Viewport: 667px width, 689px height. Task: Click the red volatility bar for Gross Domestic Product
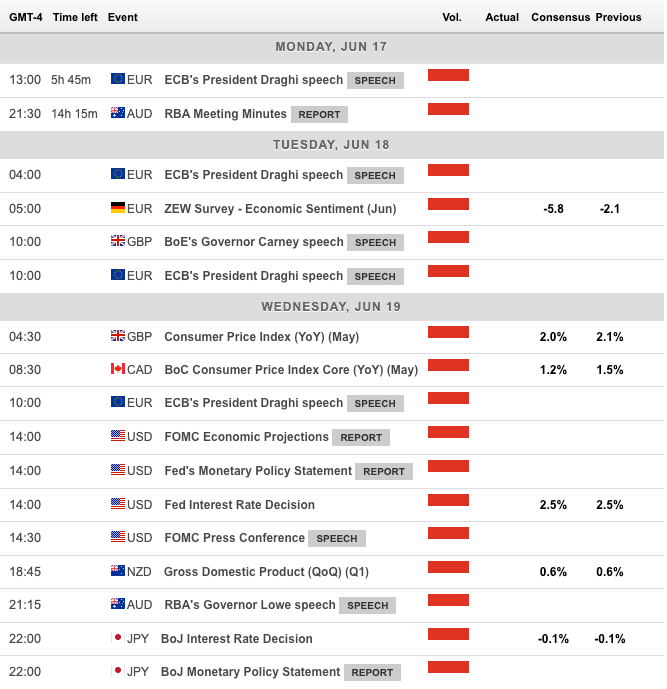[448, 569]
